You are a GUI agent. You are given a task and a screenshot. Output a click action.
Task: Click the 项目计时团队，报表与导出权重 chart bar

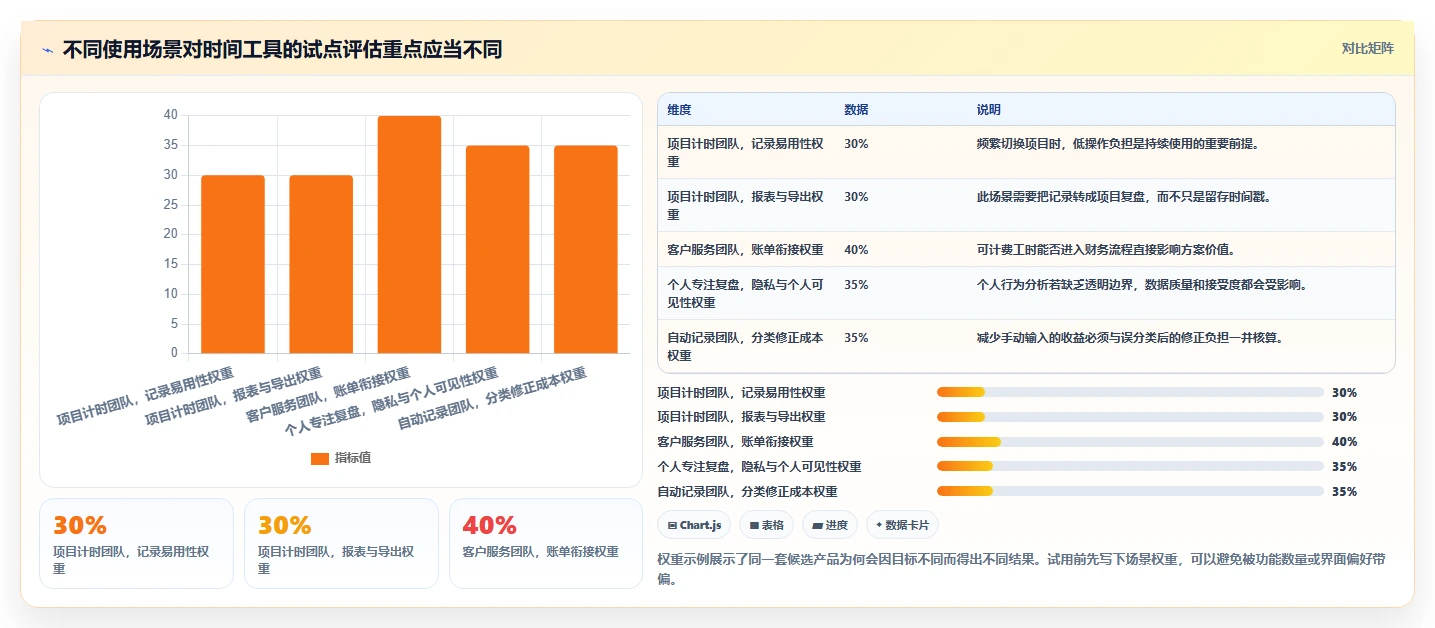321,264
